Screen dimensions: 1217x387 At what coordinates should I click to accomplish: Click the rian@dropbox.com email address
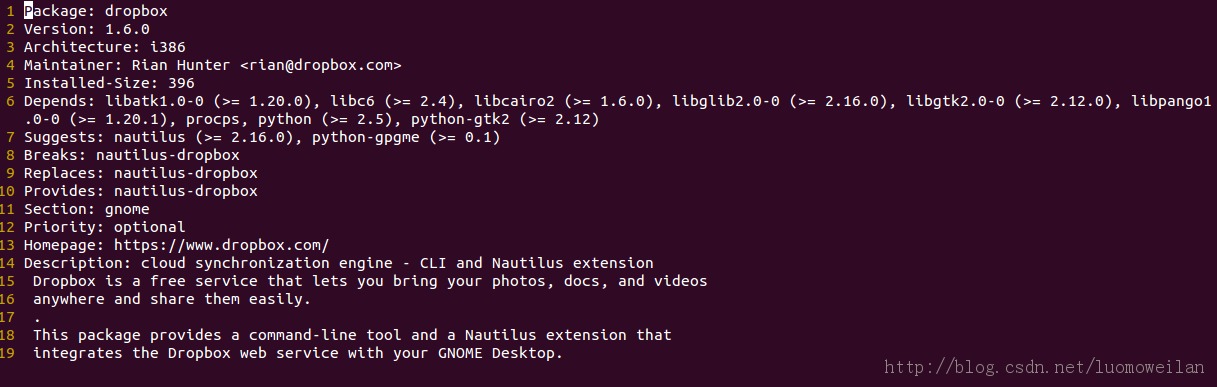321,65
